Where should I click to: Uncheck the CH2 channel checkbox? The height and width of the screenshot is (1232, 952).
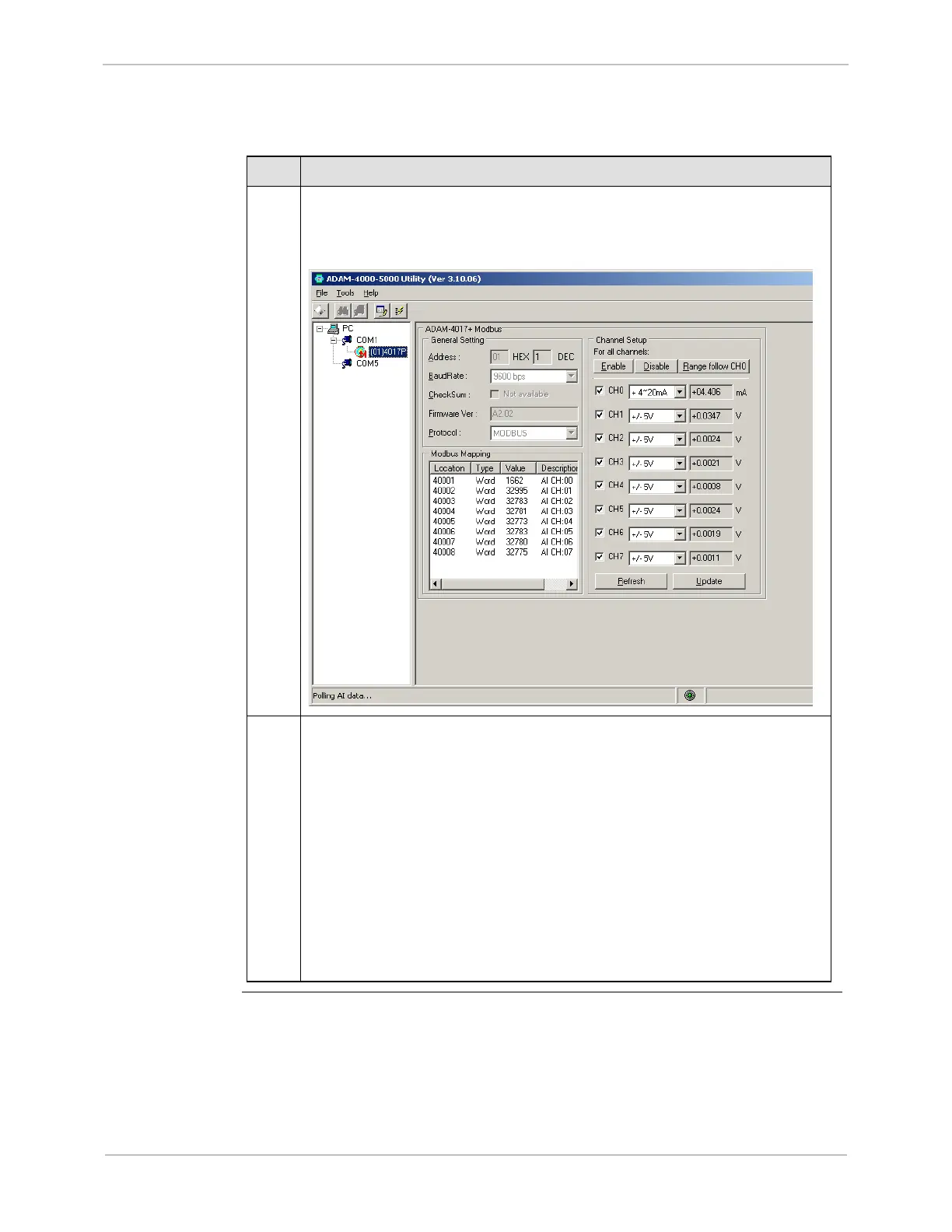tap(599, 438)
